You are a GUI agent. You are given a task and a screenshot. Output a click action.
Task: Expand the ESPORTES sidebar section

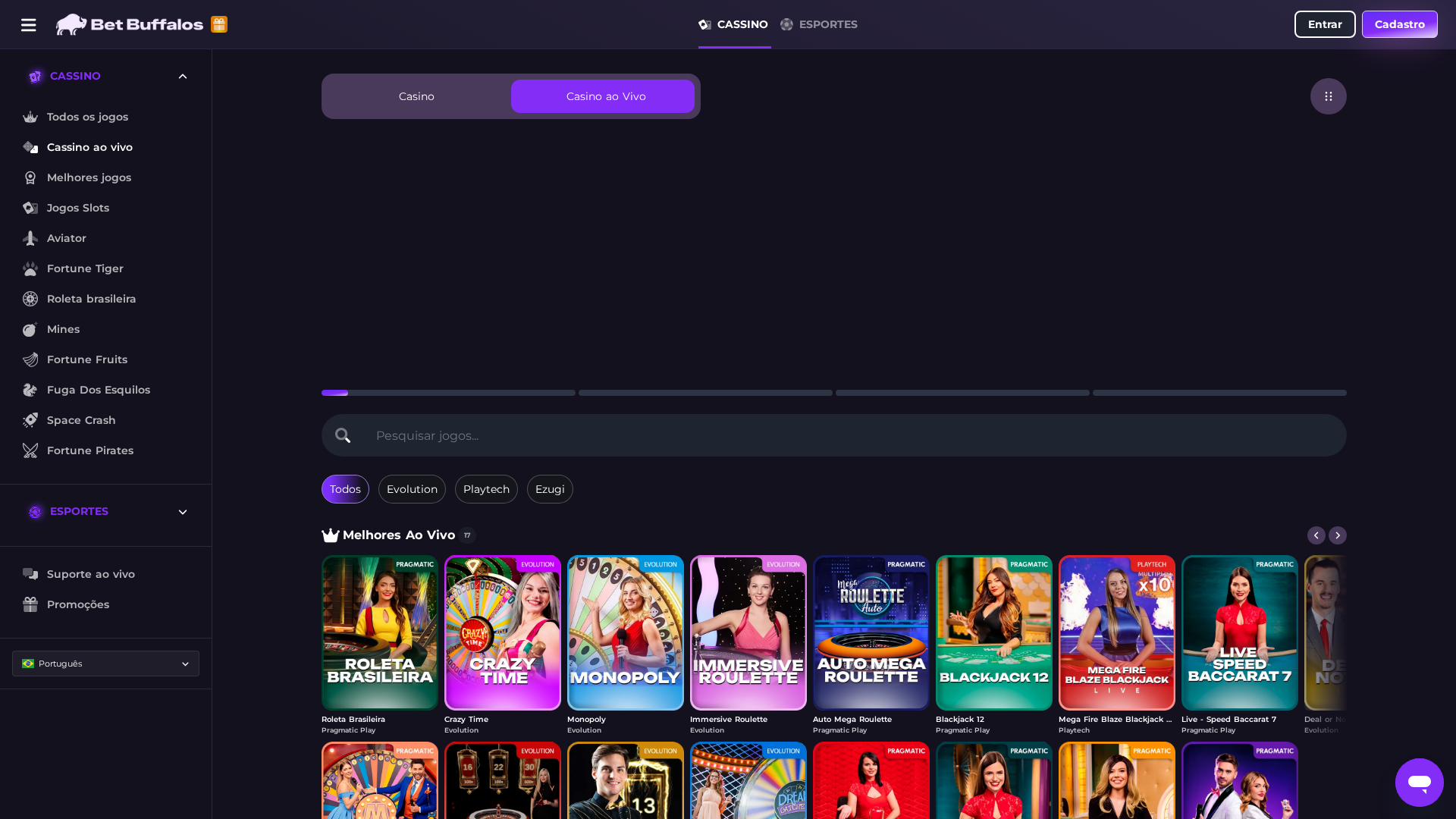(x=183, y=512)
